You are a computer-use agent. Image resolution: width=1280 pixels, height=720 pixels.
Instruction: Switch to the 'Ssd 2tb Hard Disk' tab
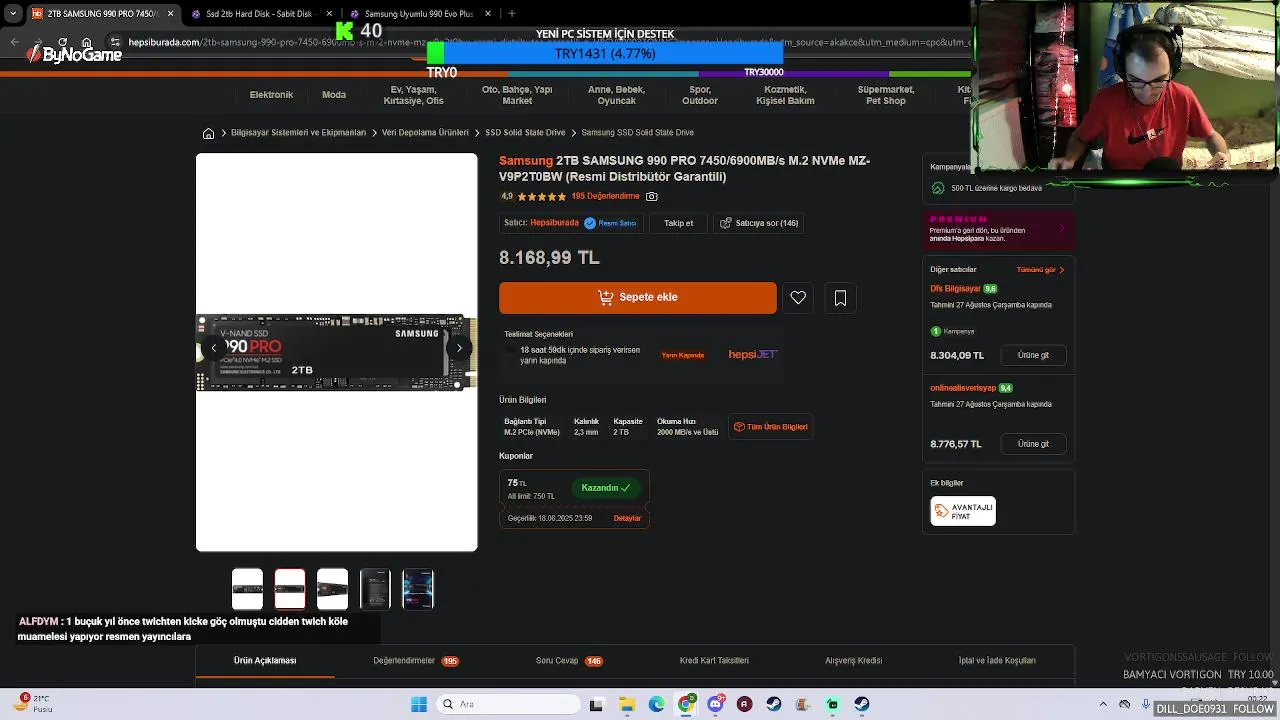point(251,14)
